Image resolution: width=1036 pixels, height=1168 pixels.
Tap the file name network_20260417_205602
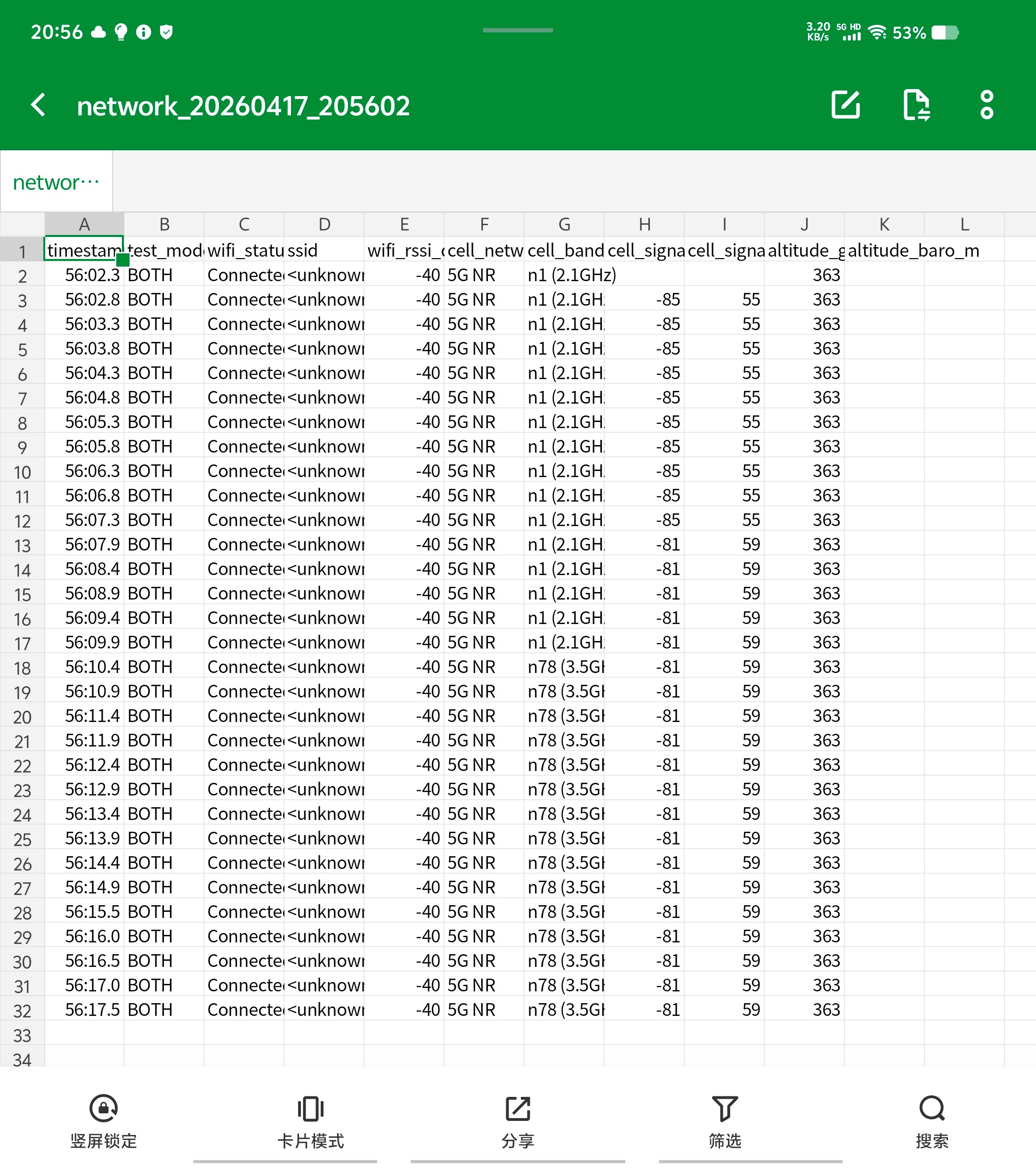[243, 105]
